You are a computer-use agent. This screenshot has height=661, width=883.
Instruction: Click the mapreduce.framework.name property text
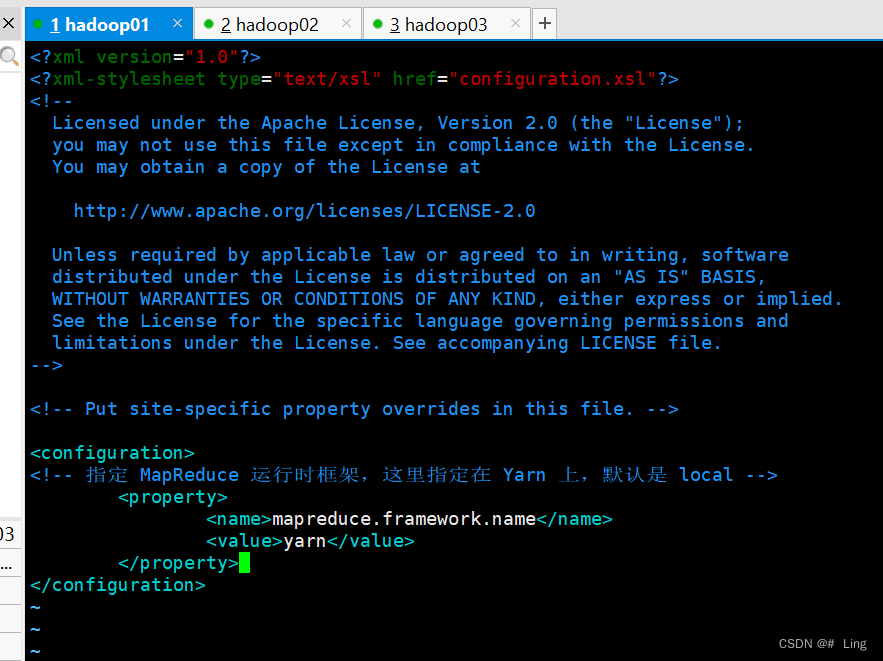(x=404, y=519)
